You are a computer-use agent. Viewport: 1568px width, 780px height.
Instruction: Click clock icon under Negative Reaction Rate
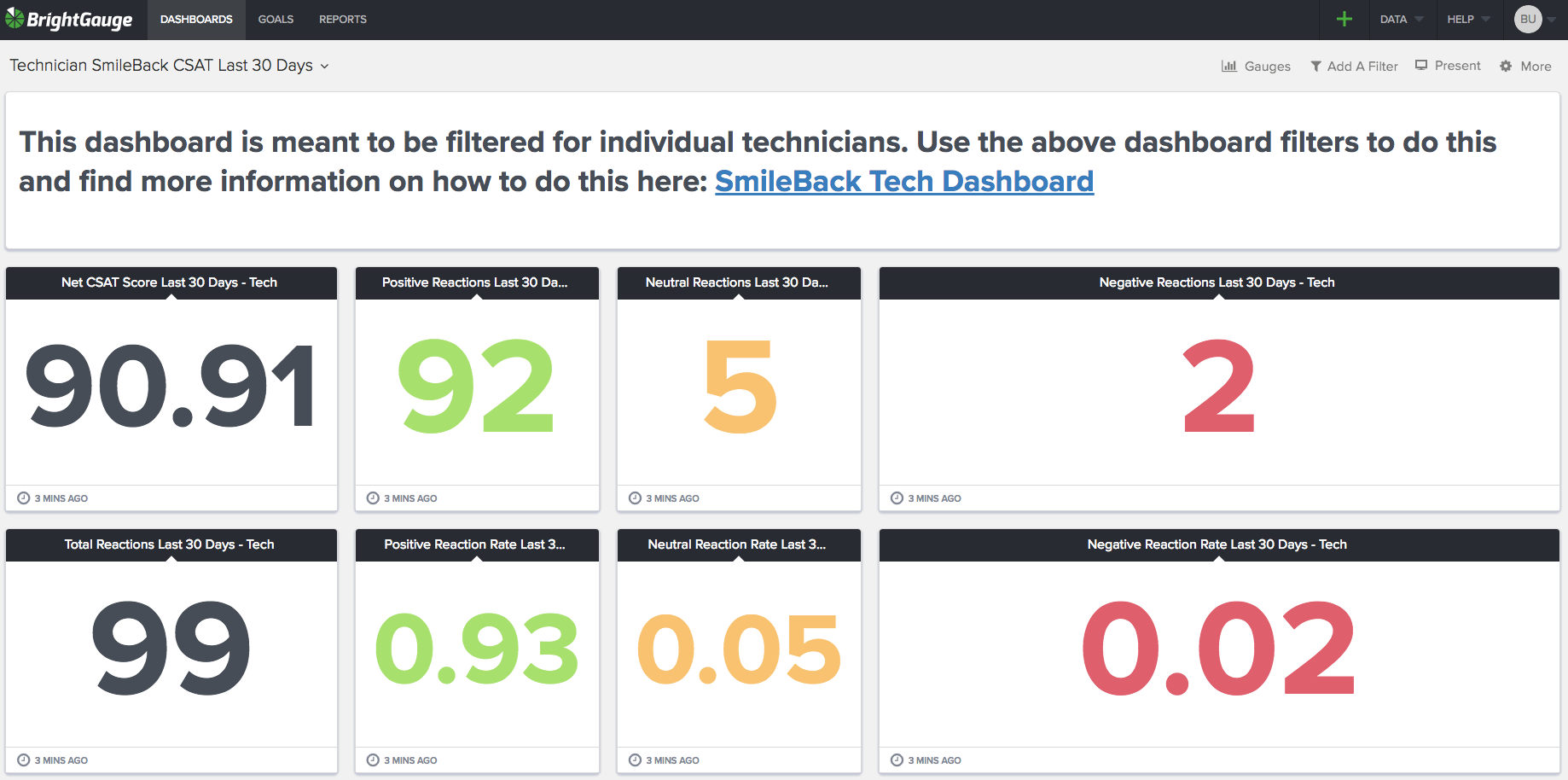[897, 760]
